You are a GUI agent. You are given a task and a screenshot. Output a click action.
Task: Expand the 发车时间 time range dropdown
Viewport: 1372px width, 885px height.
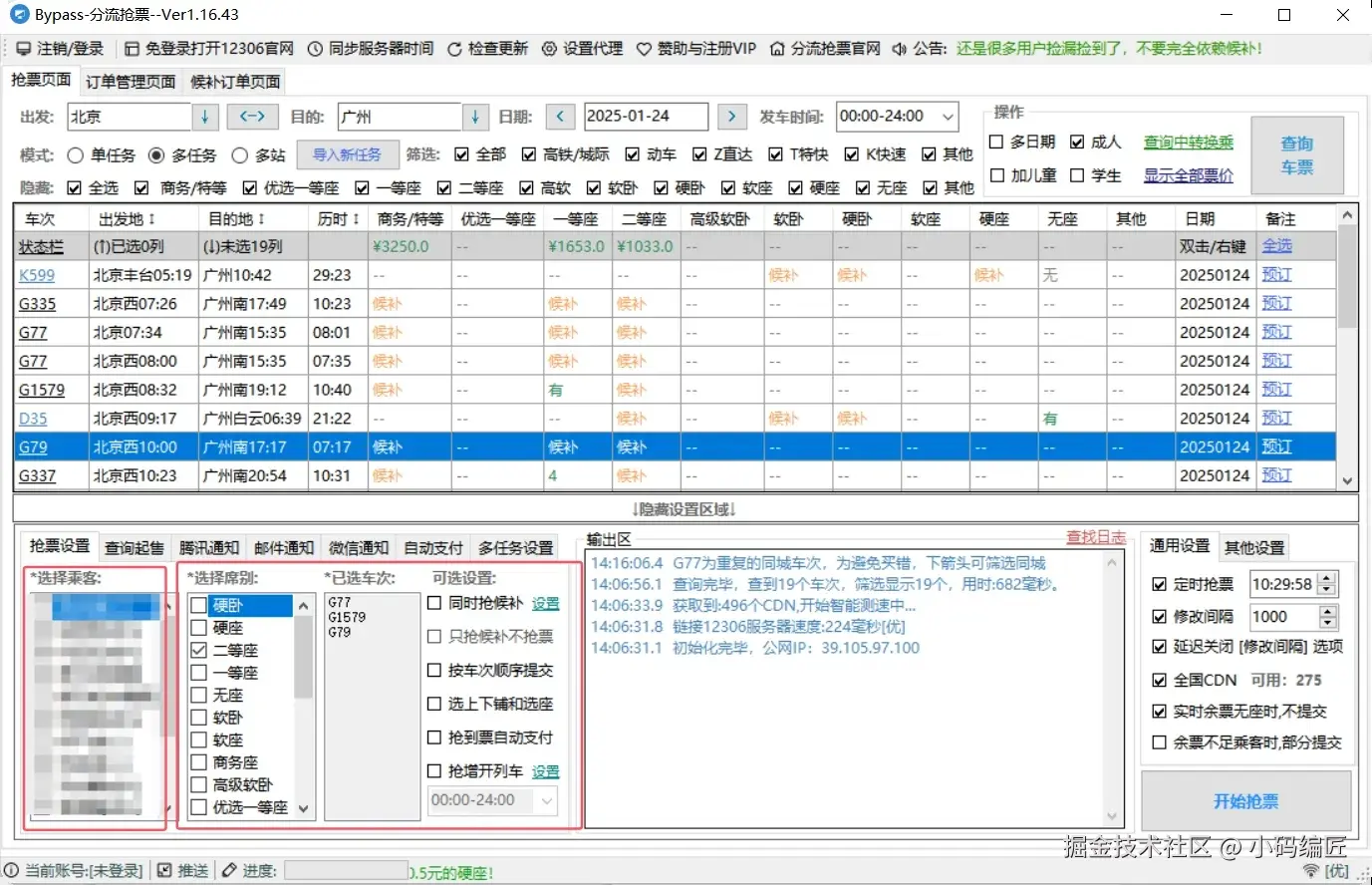(x=948, y=117)
